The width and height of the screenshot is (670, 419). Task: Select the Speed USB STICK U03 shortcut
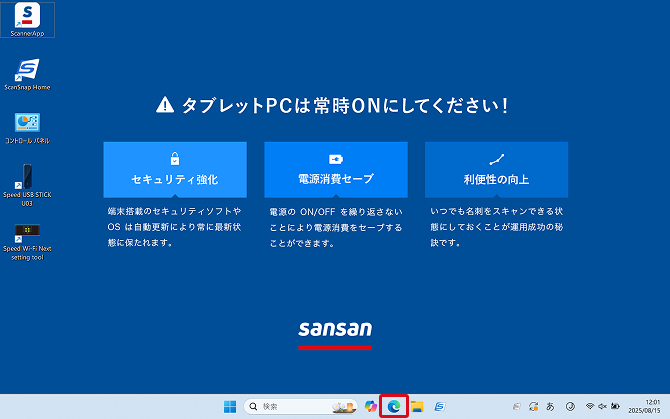[x=27, y=185]
